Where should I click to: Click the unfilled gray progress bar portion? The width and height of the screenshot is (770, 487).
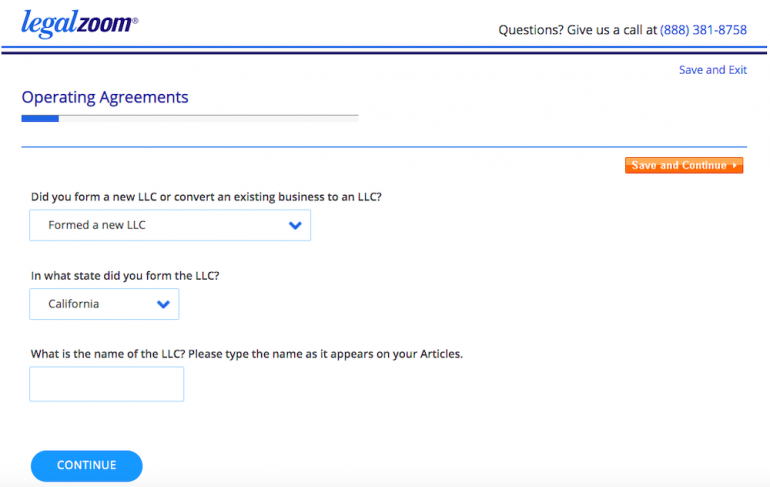(208, 118)
